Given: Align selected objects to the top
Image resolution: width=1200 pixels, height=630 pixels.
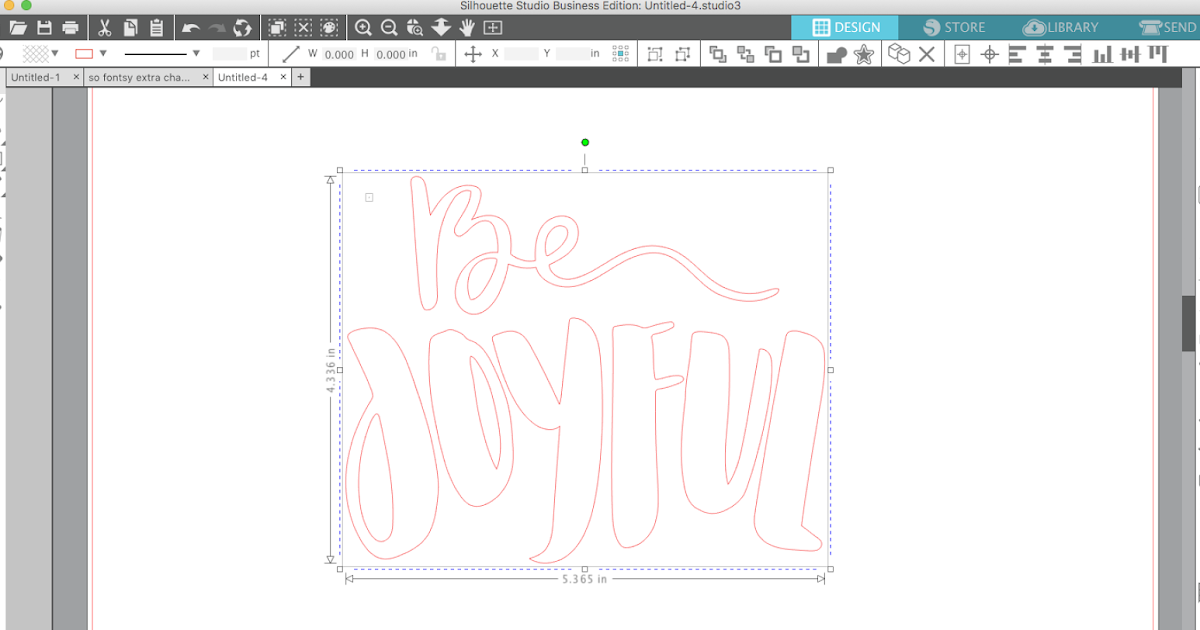Looking at the screenshot, I should [1157, 54].
